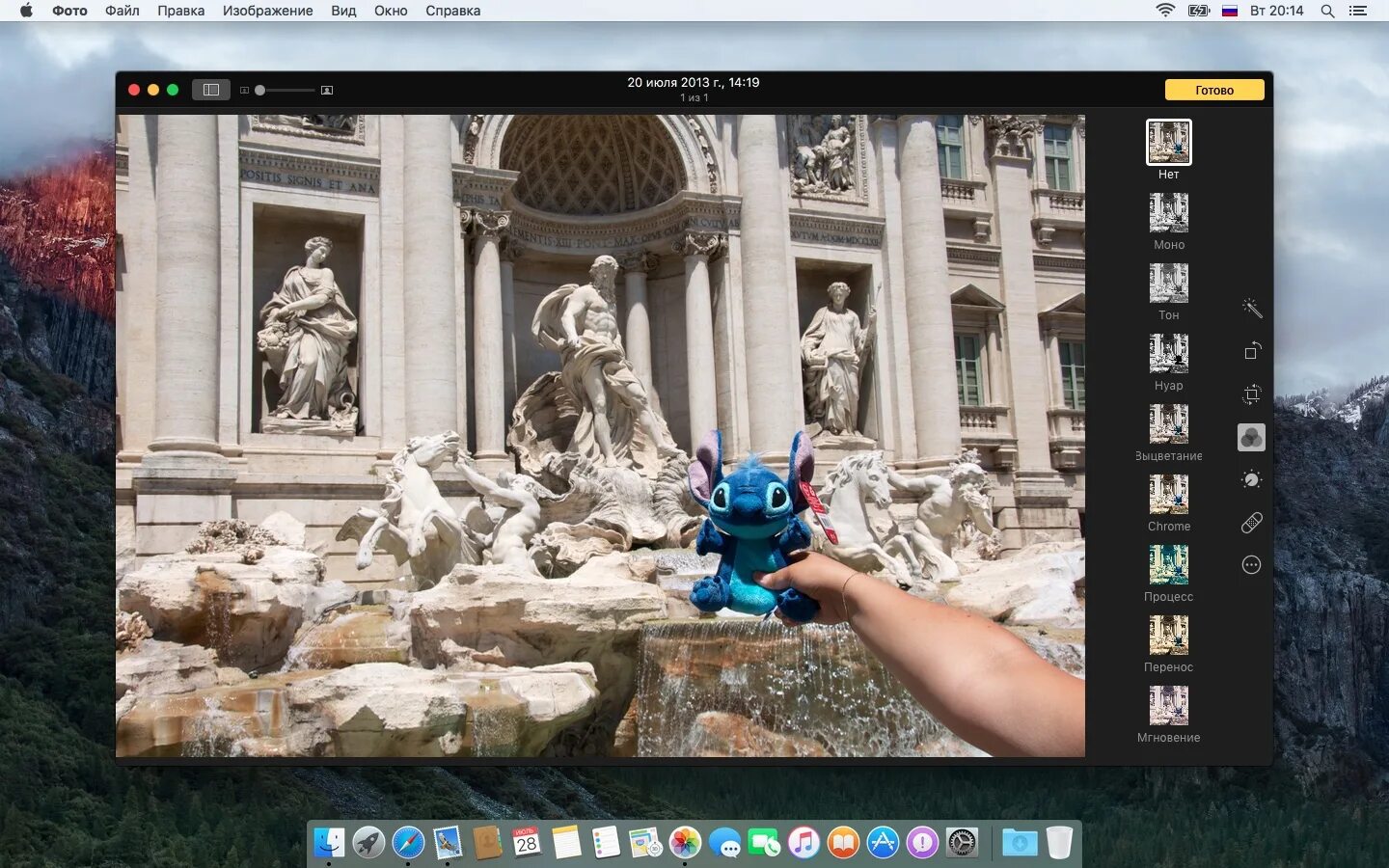Image resolution: width=1389 pixels, height=868 pixels.
Task: Open Notification Center list icon
Action: pyautogui.click(x=1358, y=11)
